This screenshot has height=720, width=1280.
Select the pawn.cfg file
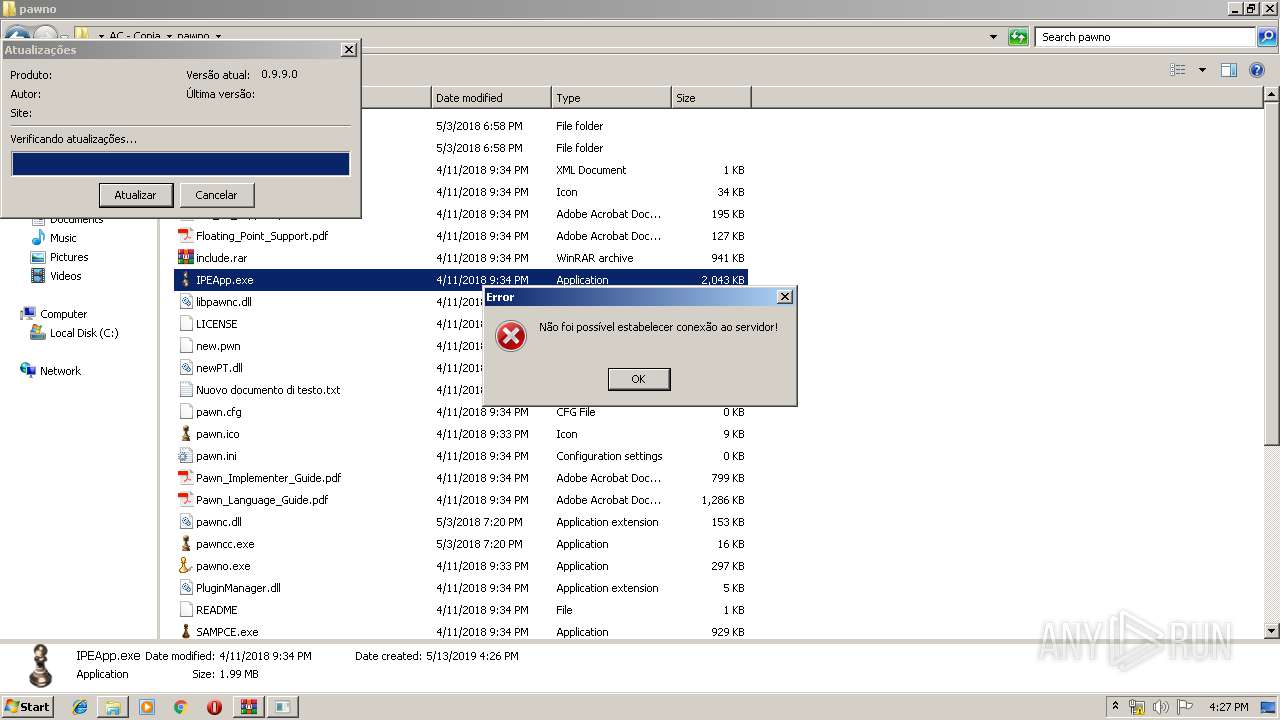[x=218, y=412]
